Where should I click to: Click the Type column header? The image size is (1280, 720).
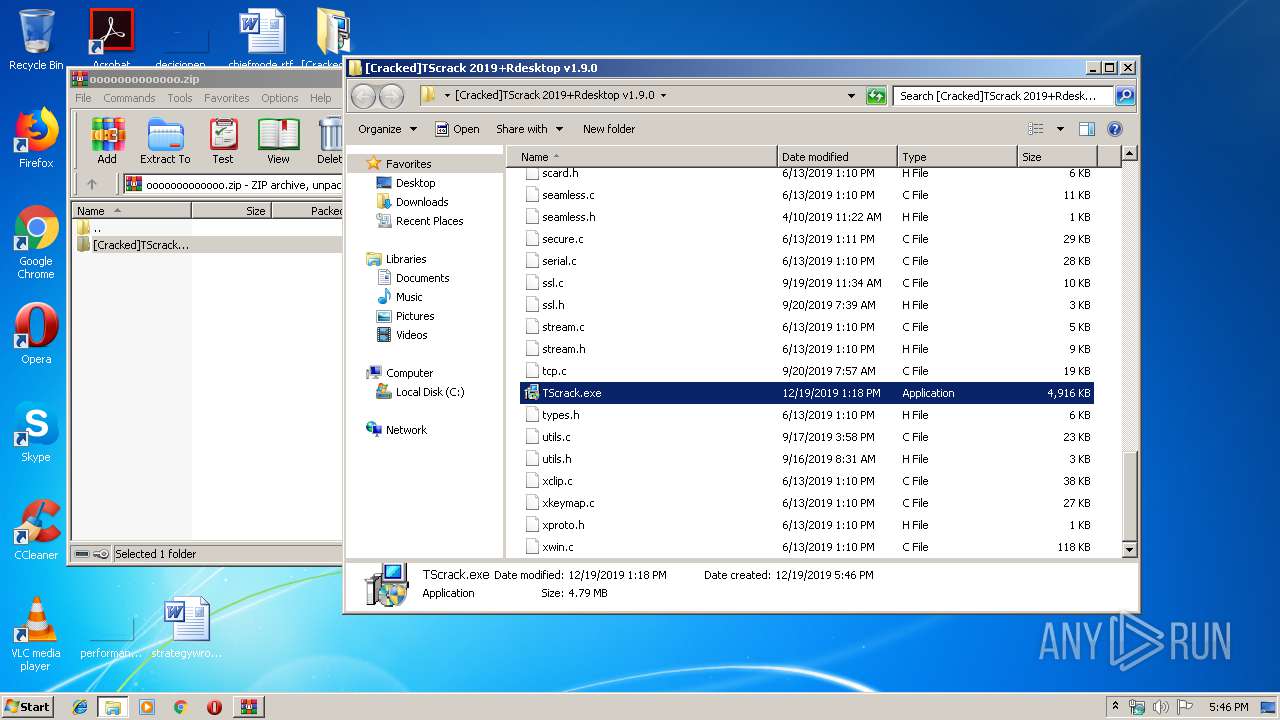(957, 157)
